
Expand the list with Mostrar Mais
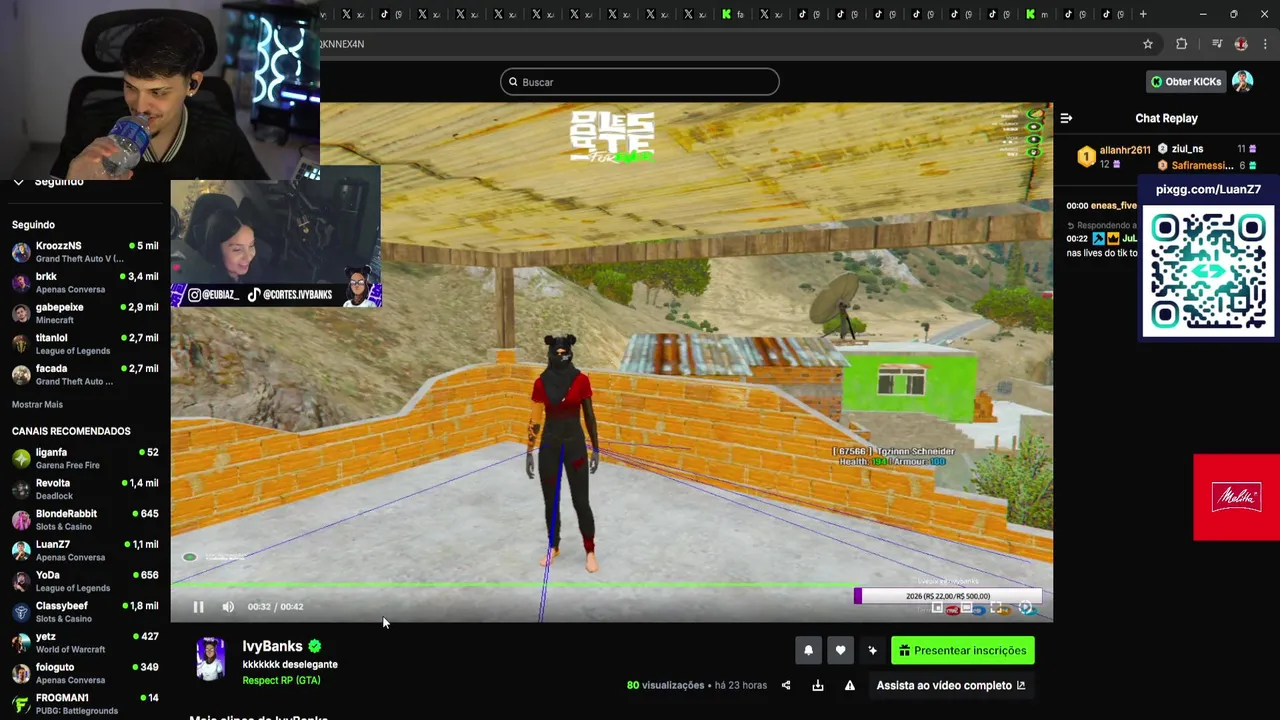[x=37, y=405]
